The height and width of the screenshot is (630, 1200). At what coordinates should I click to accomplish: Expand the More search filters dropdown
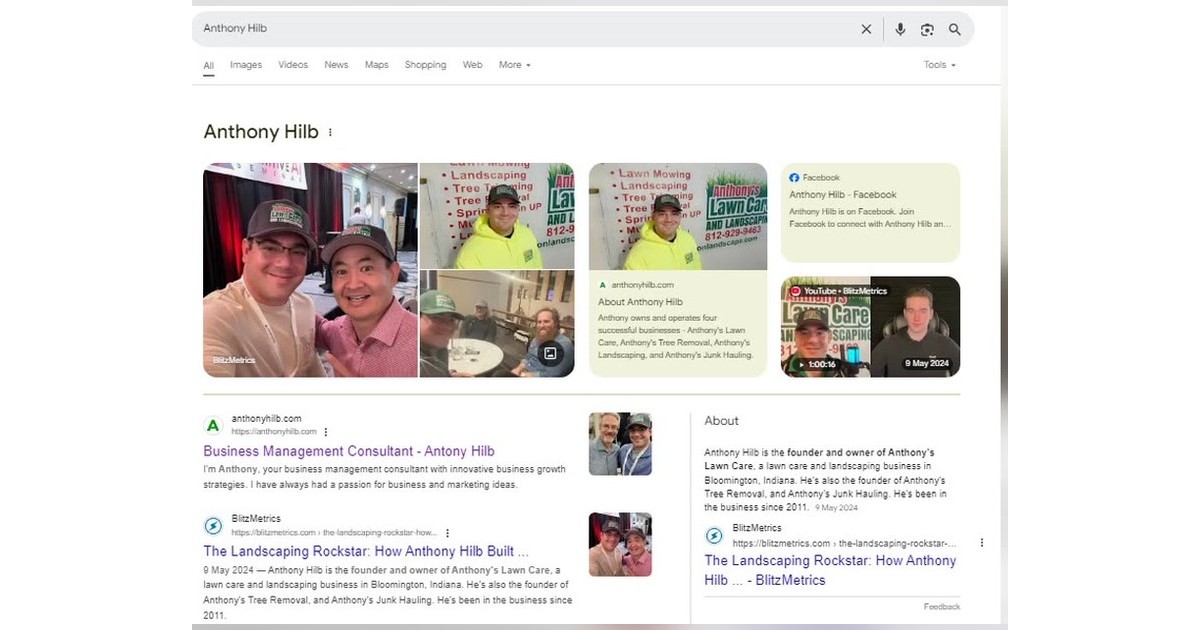coord(514,65)
